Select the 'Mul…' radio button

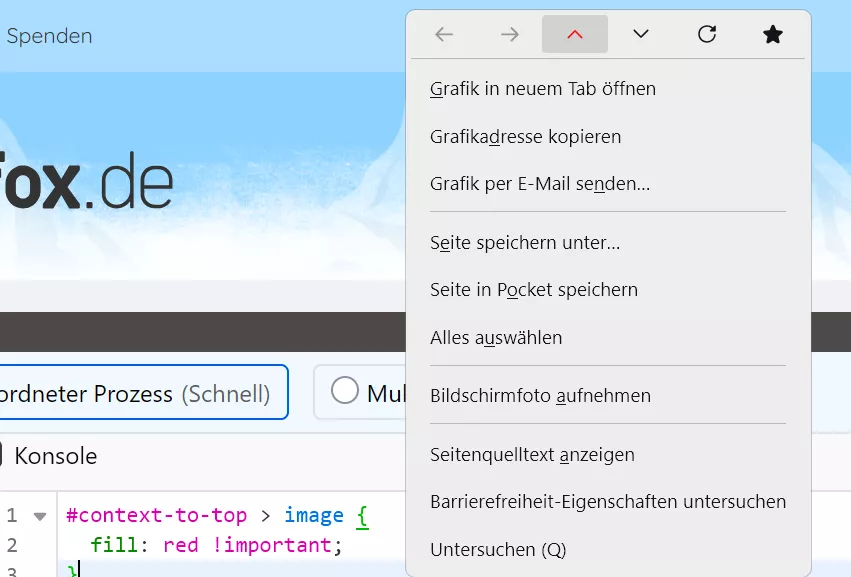pyautogui.click(x=345, y=390)
